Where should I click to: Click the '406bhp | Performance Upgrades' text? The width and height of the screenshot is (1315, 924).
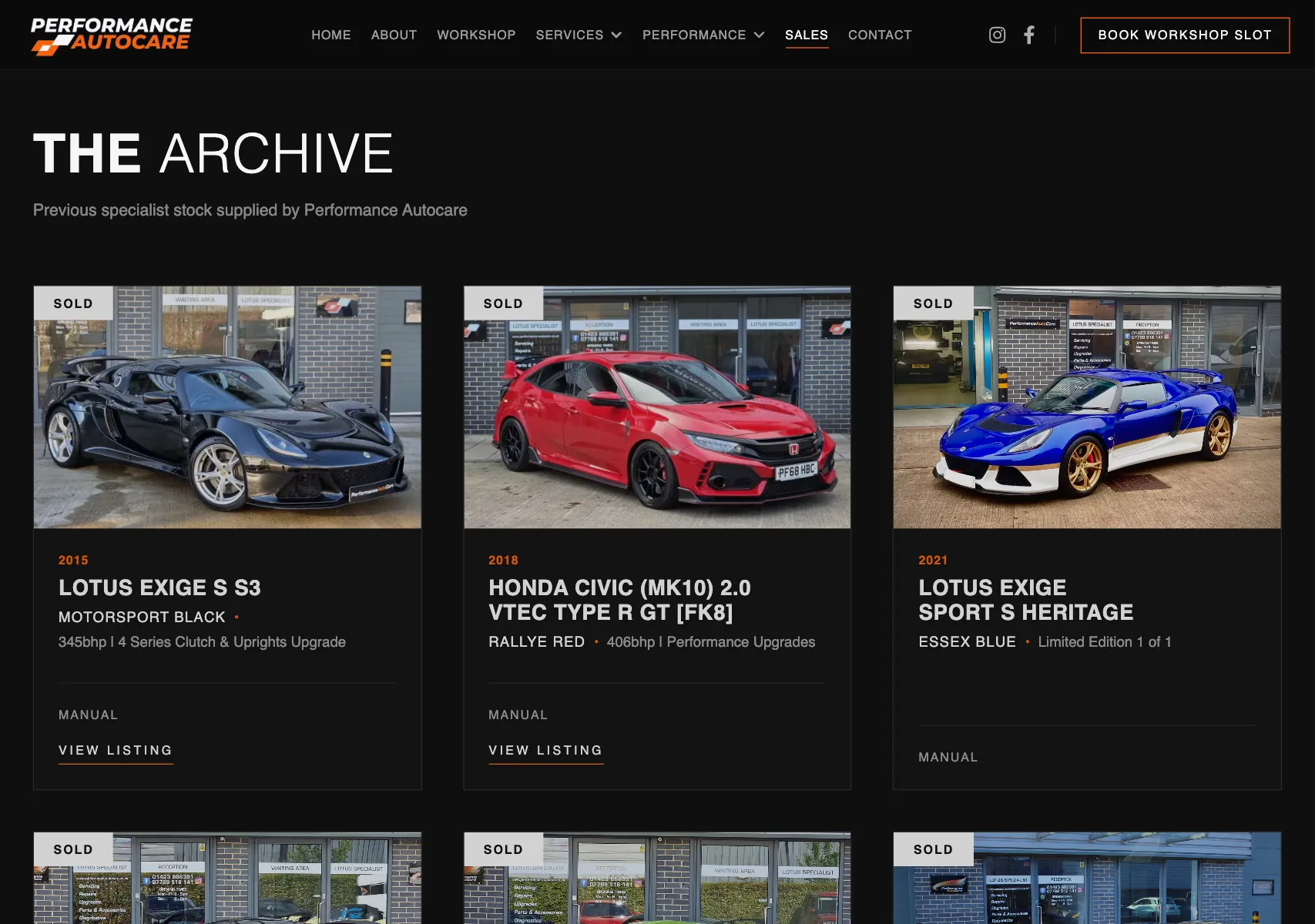[x=711, y=641]
